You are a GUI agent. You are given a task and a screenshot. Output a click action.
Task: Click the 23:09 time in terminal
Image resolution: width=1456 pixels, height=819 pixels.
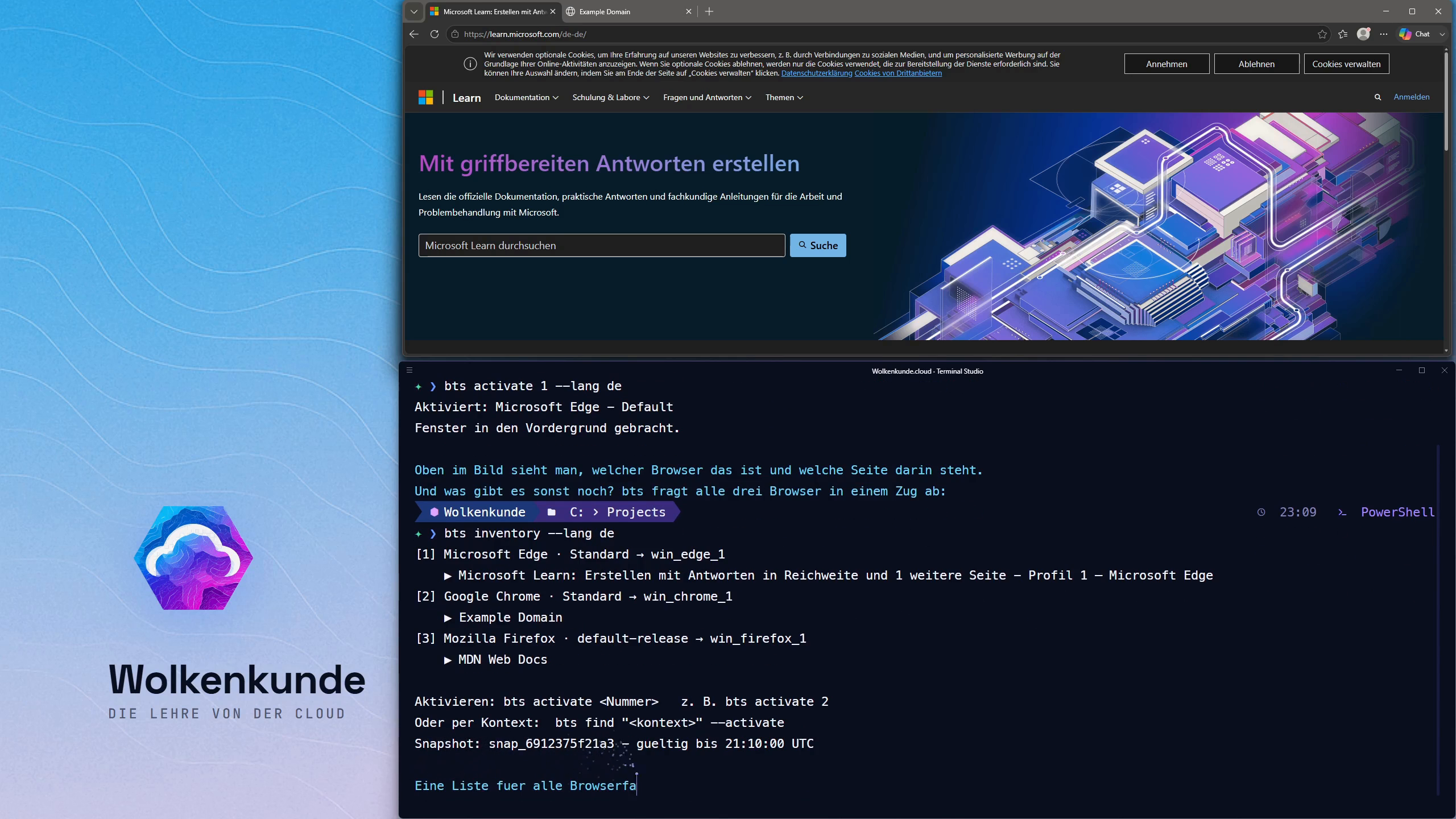1298,512
